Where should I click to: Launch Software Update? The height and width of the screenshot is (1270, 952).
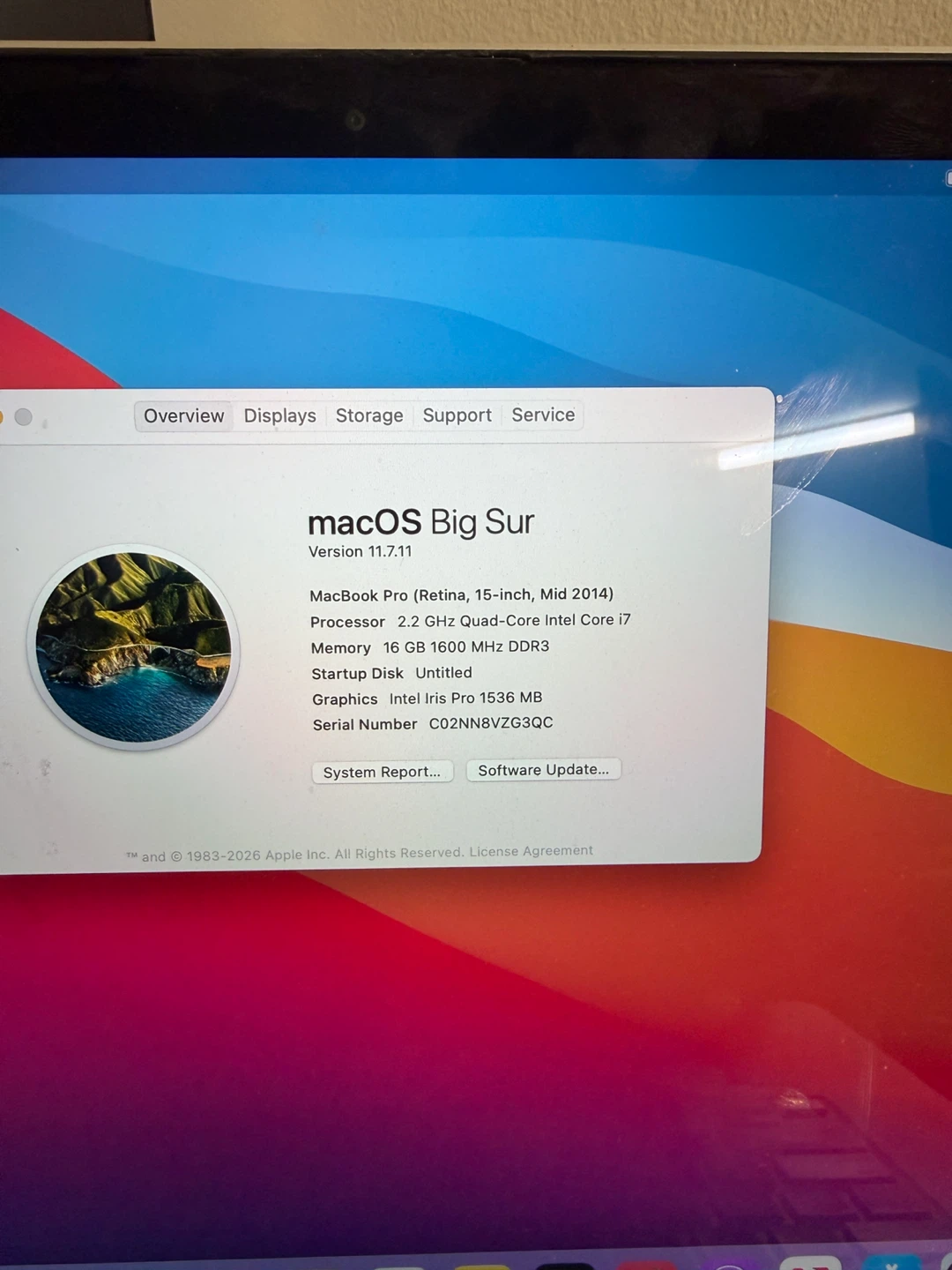pyautogui.click(x=543, y=770)
